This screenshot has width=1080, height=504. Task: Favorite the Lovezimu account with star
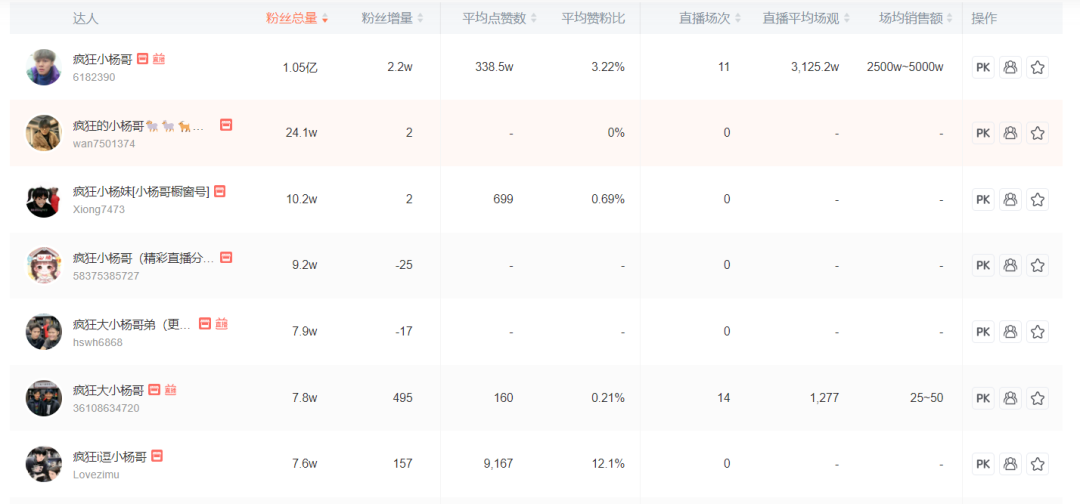point(1038,463)
